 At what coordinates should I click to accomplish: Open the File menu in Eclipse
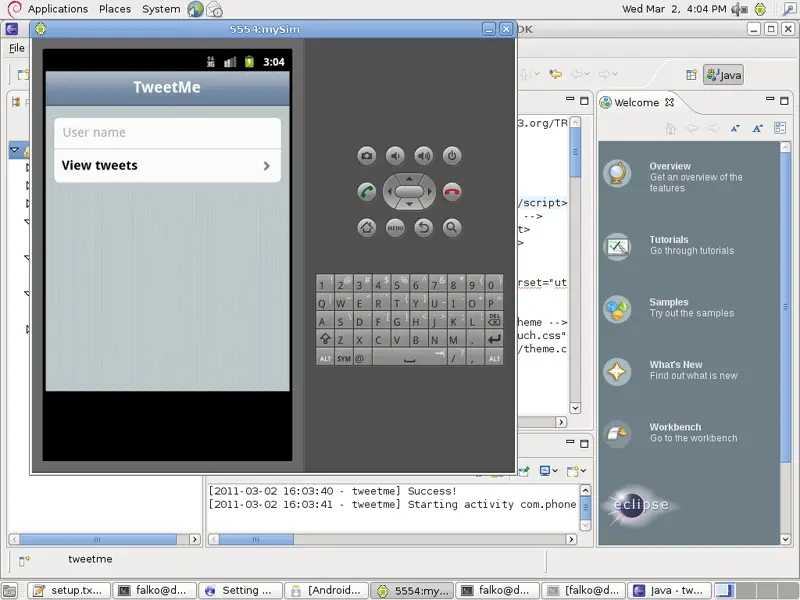[x=17, y=48]
